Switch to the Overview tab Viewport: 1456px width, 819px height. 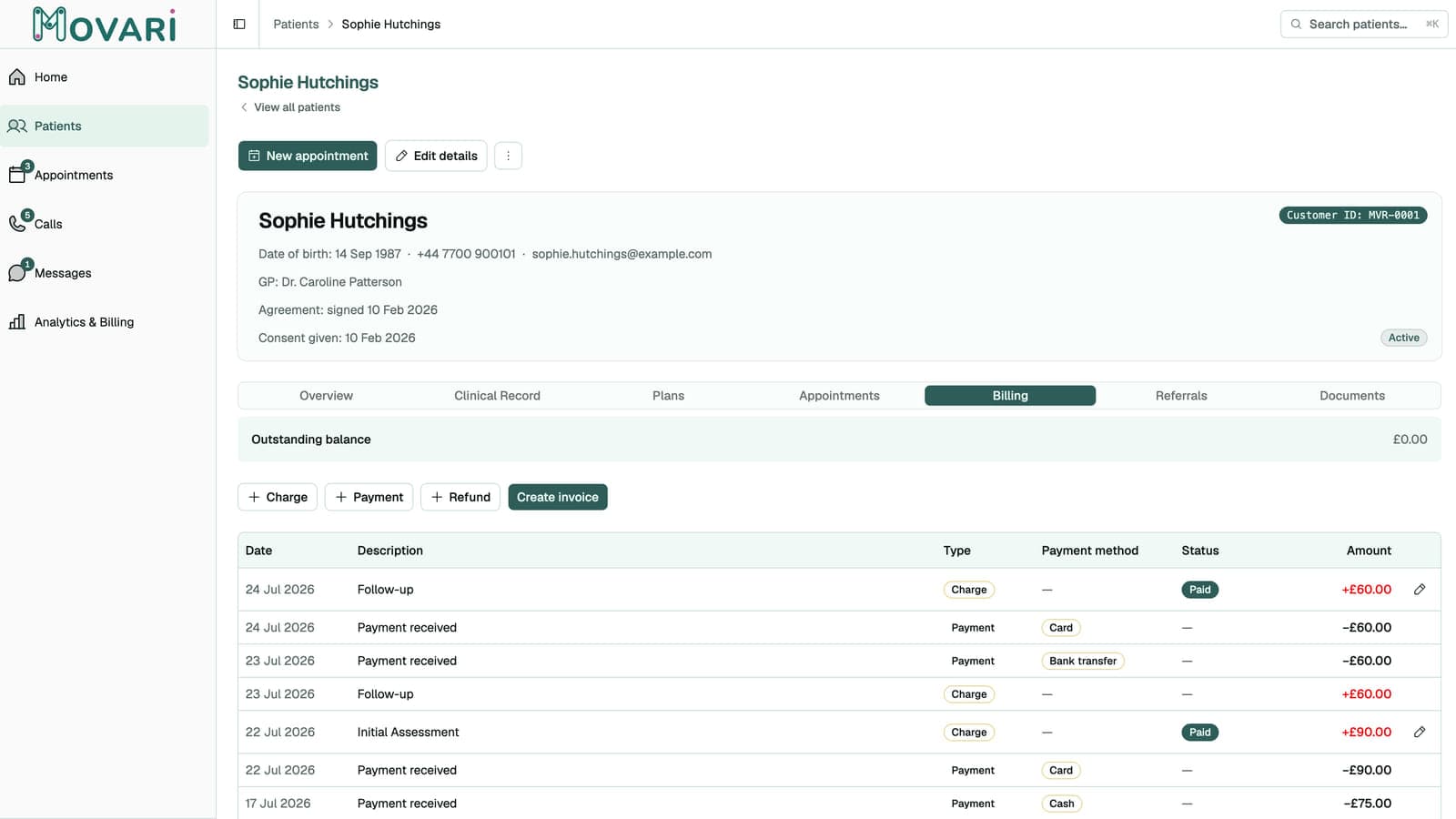pos(326,396)
